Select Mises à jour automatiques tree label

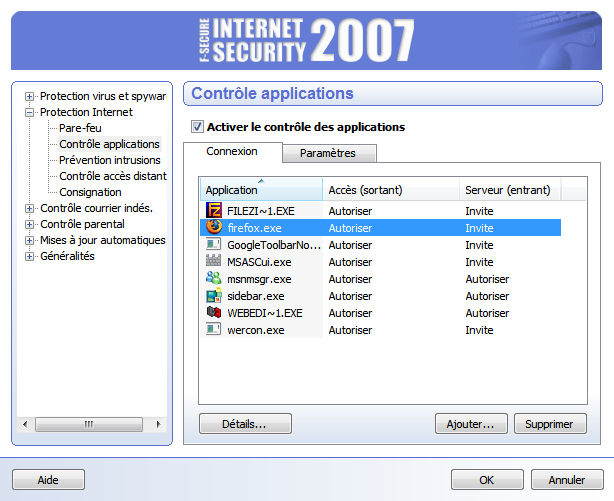[x=103, y=240]
